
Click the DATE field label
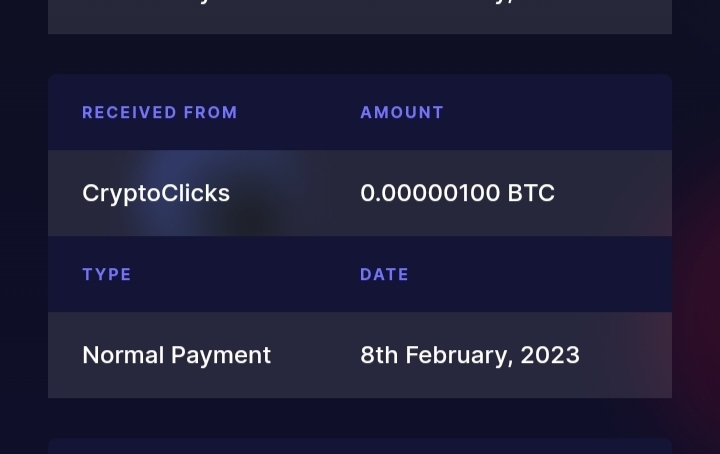click(384, 275)
